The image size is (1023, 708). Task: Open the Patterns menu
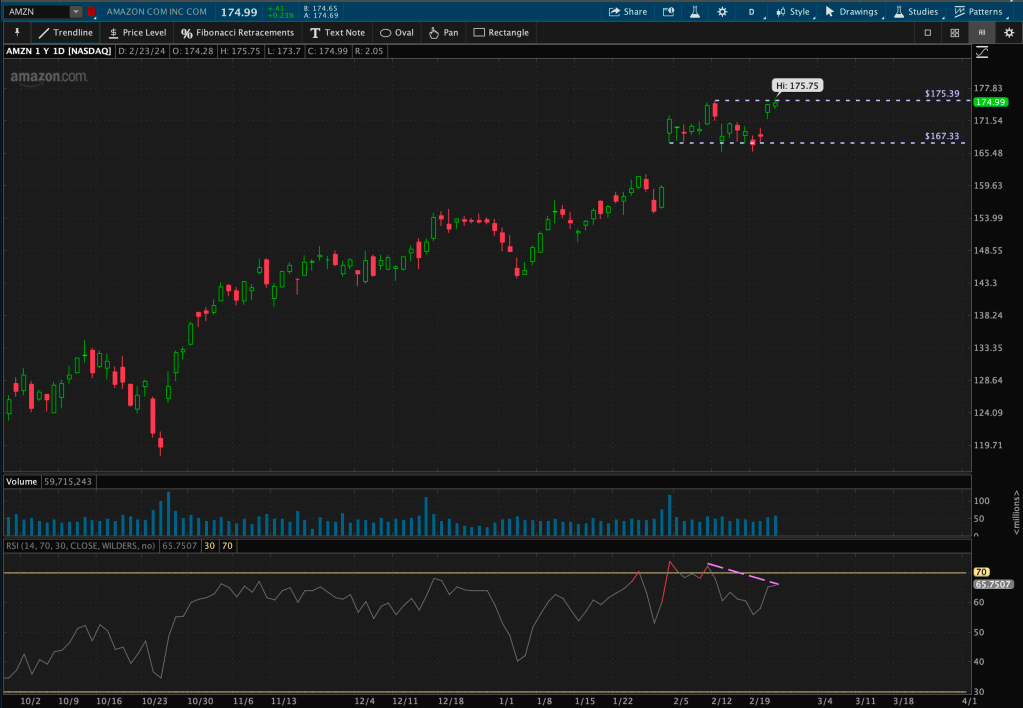[x=978, y=12]
